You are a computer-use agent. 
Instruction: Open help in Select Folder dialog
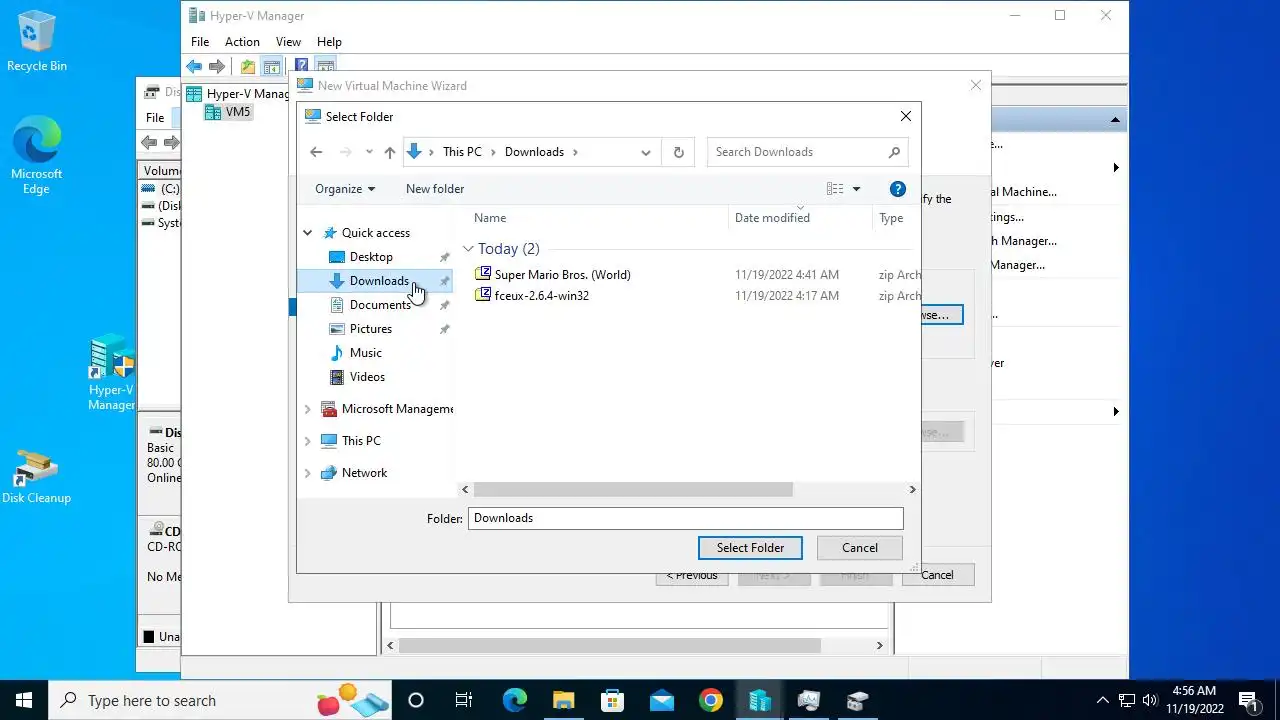pos(898,189)
